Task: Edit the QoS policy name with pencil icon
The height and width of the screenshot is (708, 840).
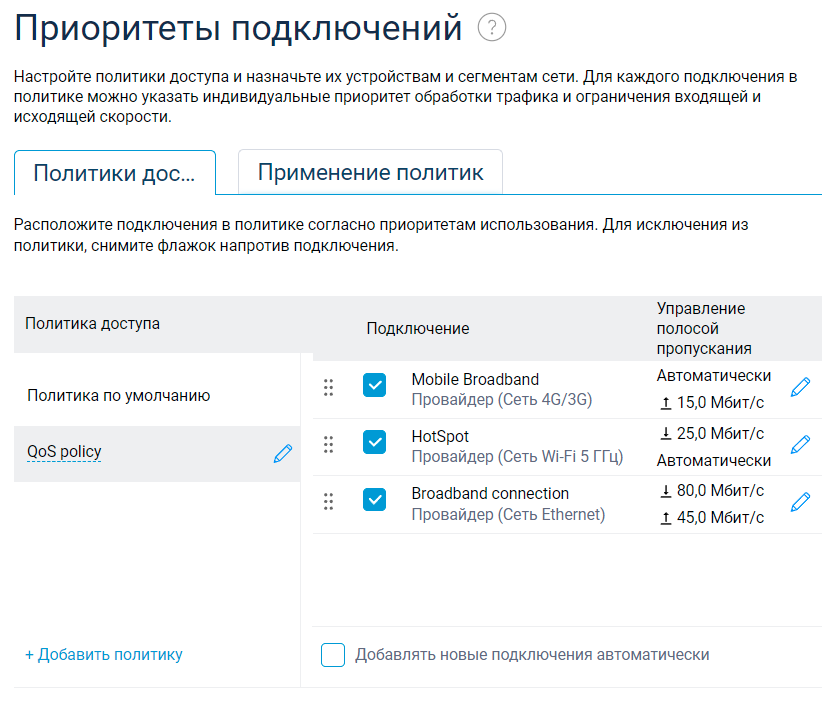Action: (282, 453)
